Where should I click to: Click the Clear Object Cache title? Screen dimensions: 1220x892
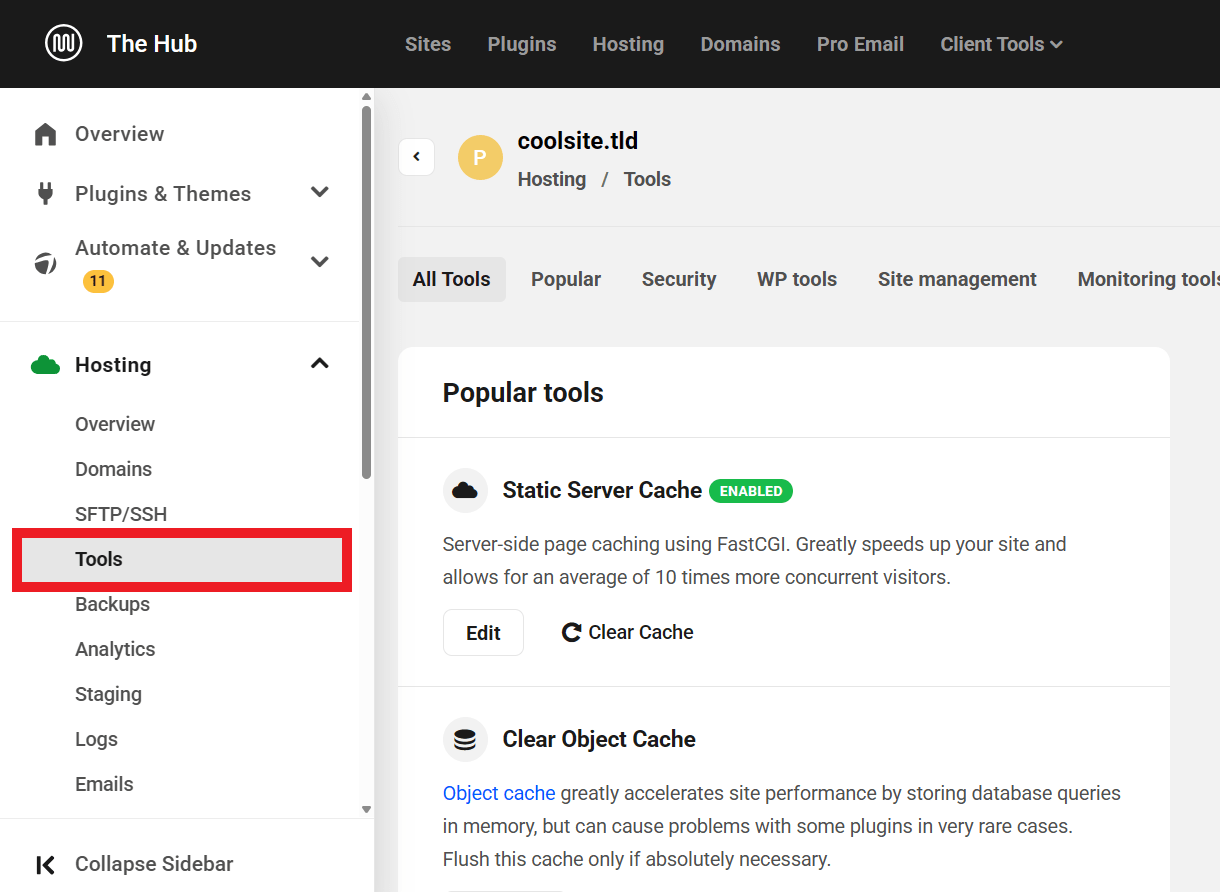(599, 739)
